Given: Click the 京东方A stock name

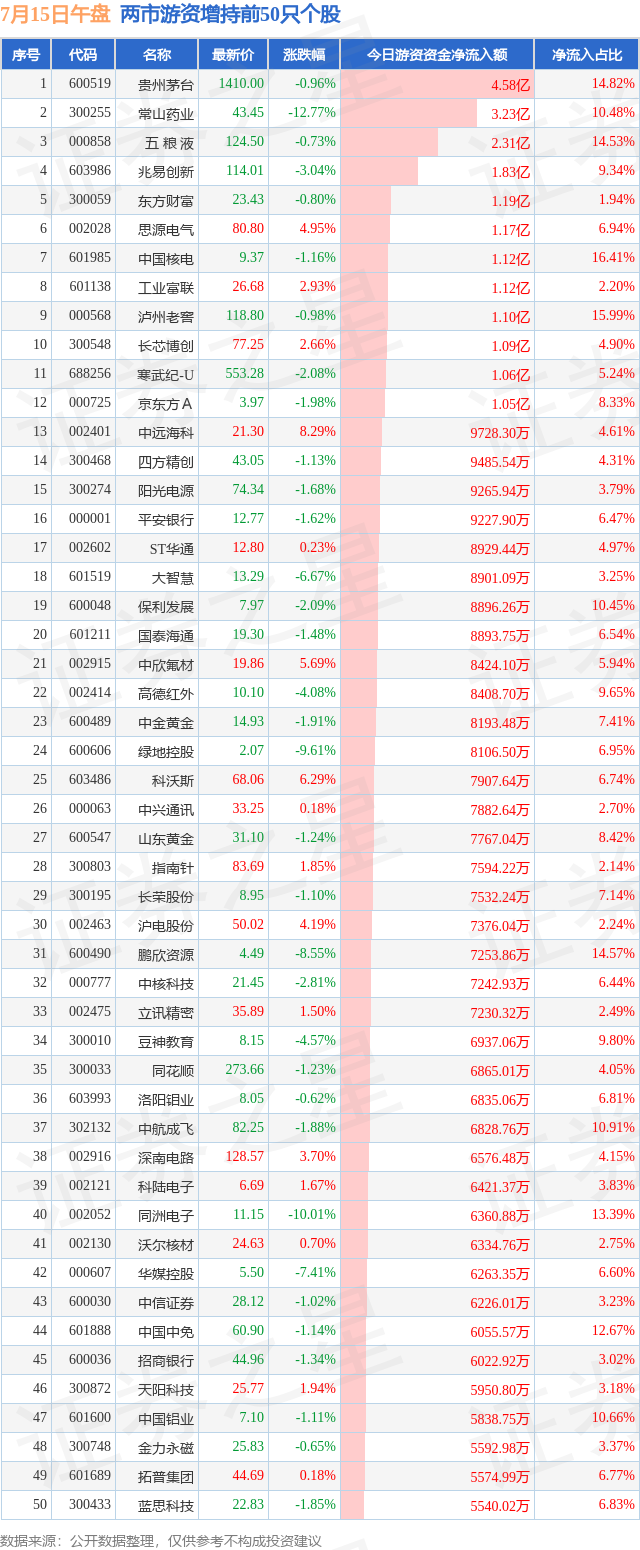Looking at the screenshot, I should (x=166, y=404).
